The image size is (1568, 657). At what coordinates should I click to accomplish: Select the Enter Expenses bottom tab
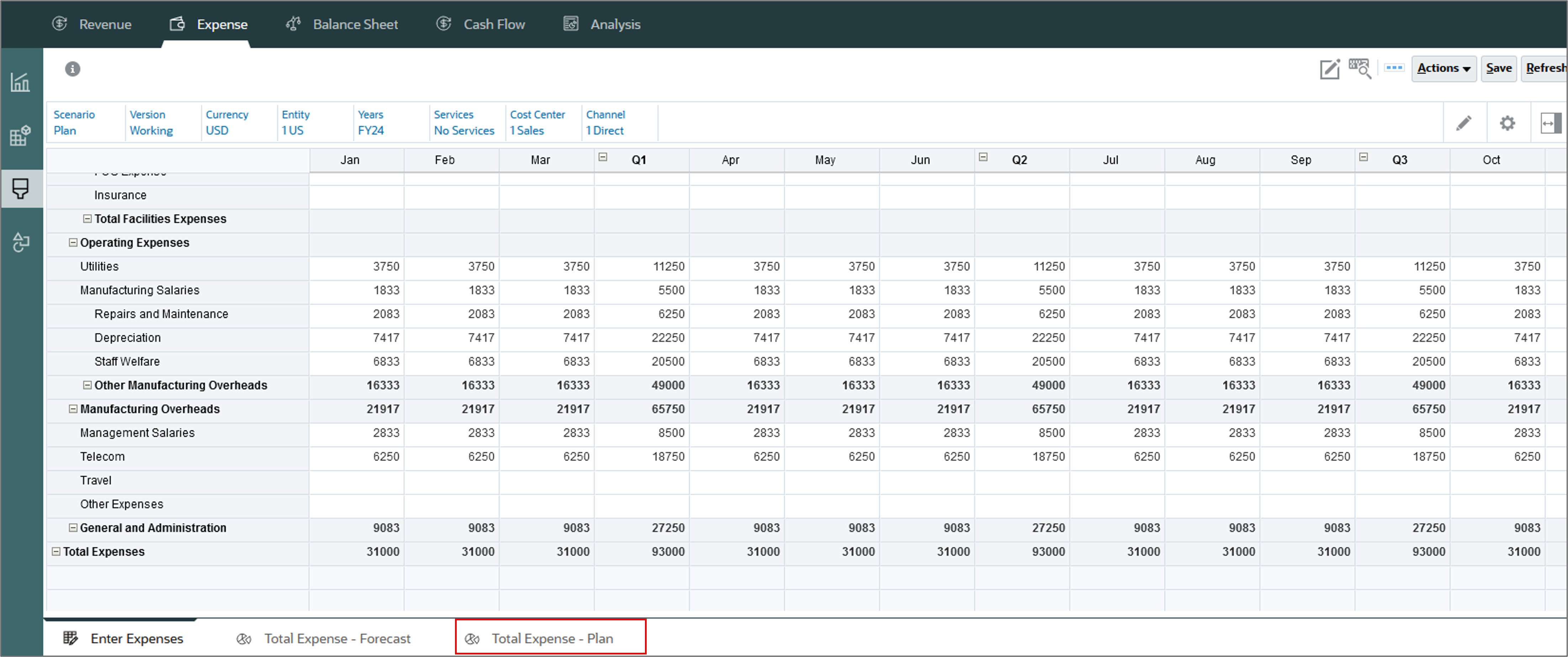click(123, 638)
